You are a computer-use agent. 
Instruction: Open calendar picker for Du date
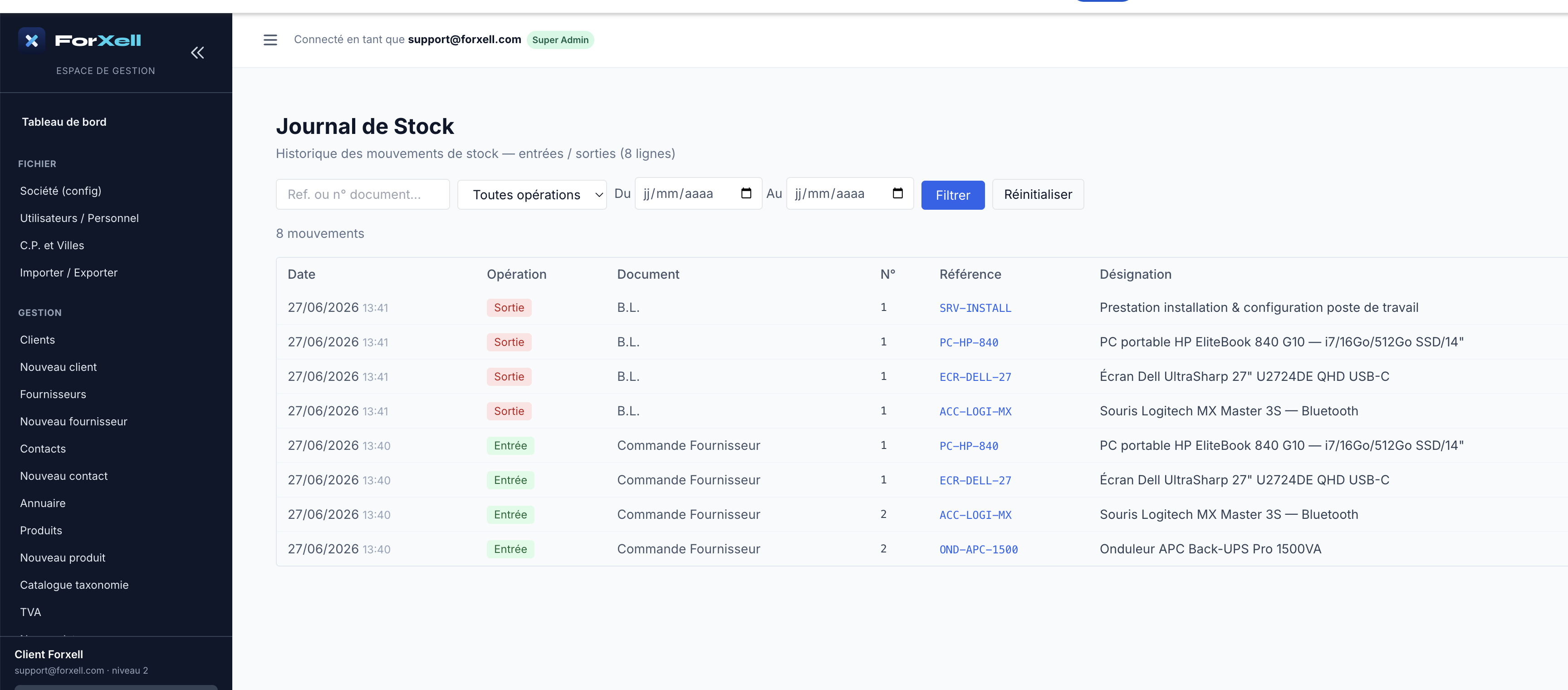746,194
